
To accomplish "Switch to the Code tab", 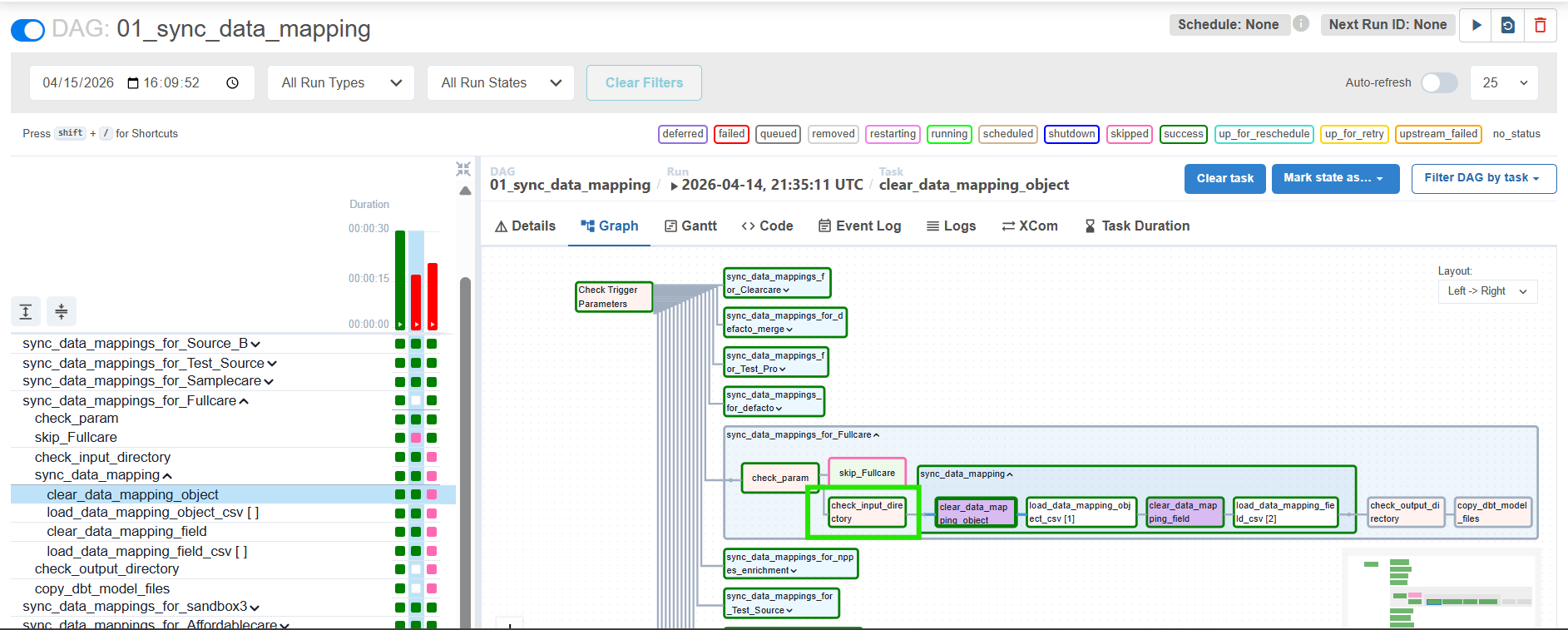I will pyautogui.click(x=767, y=226).
